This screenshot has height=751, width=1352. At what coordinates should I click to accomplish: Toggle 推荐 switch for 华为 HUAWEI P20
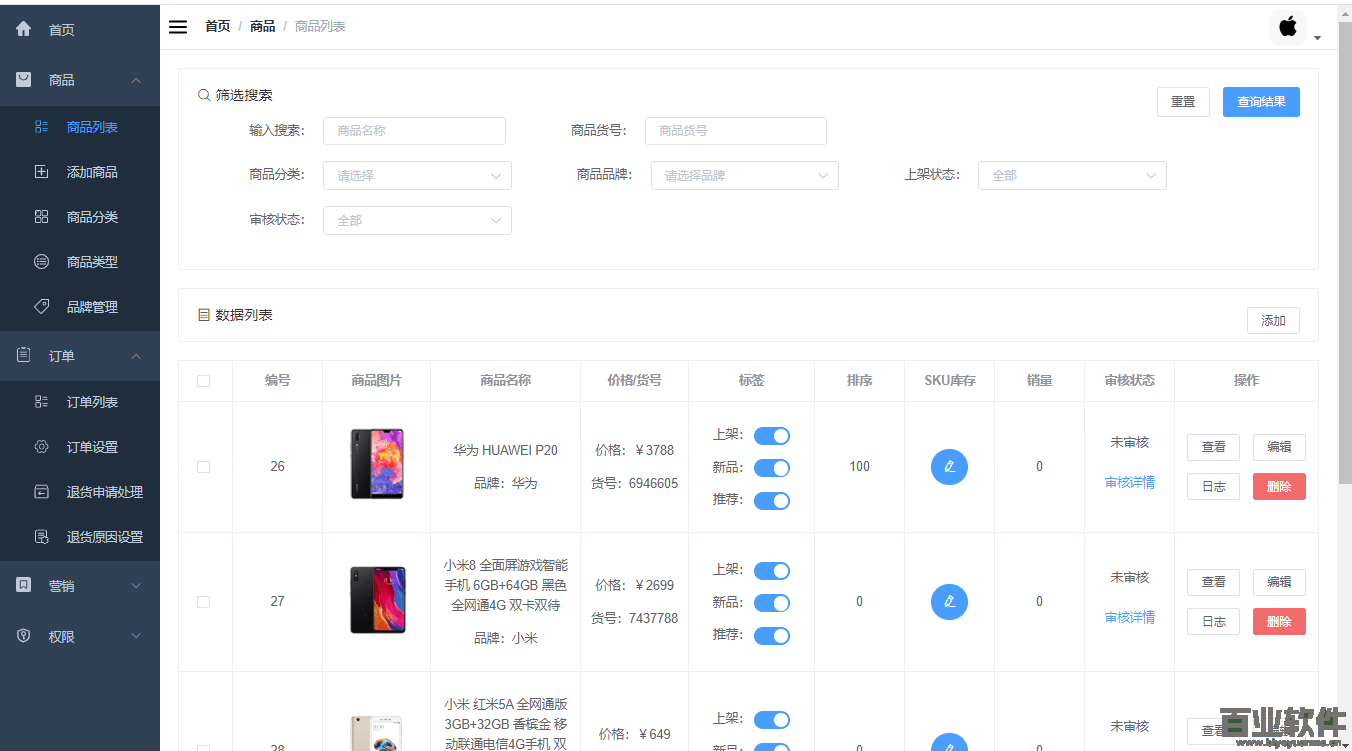point(772,501)
